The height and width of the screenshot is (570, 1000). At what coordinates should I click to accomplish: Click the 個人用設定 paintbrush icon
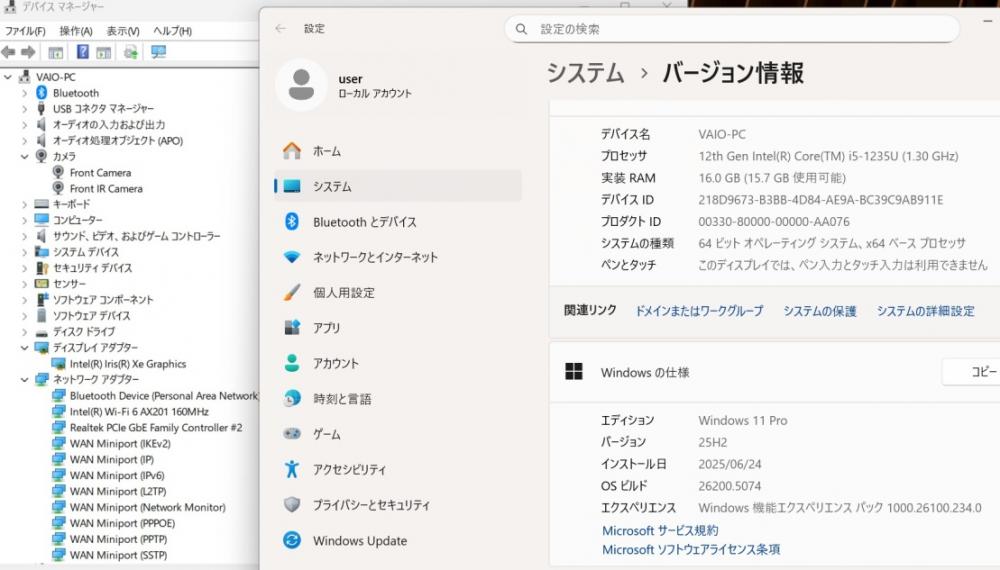(x=292, y=293)
